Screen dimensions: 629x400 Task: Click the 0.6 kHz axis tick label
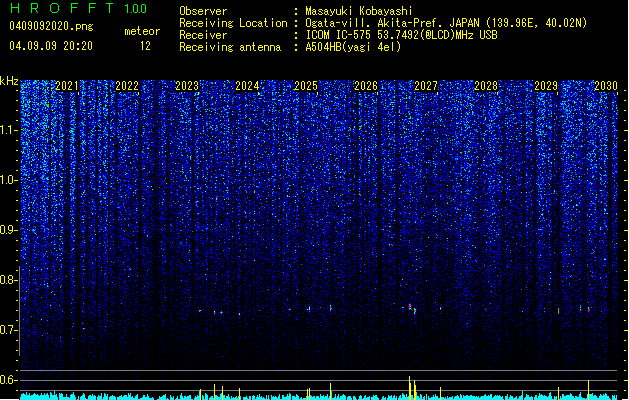(x=9, y=380)
